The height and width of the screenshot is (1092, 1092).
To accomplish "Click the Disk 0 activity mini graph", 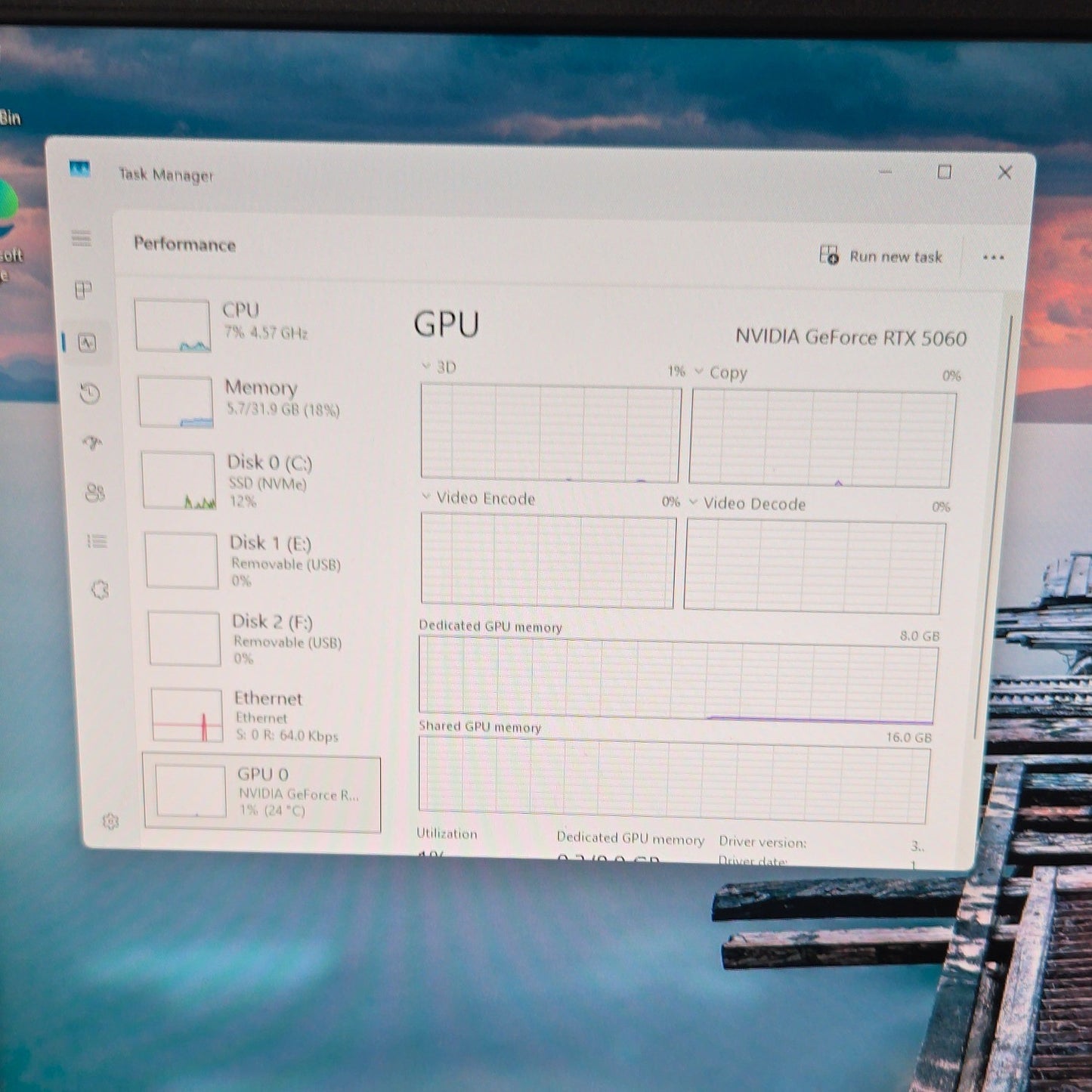I will click(x=178, y=481).
